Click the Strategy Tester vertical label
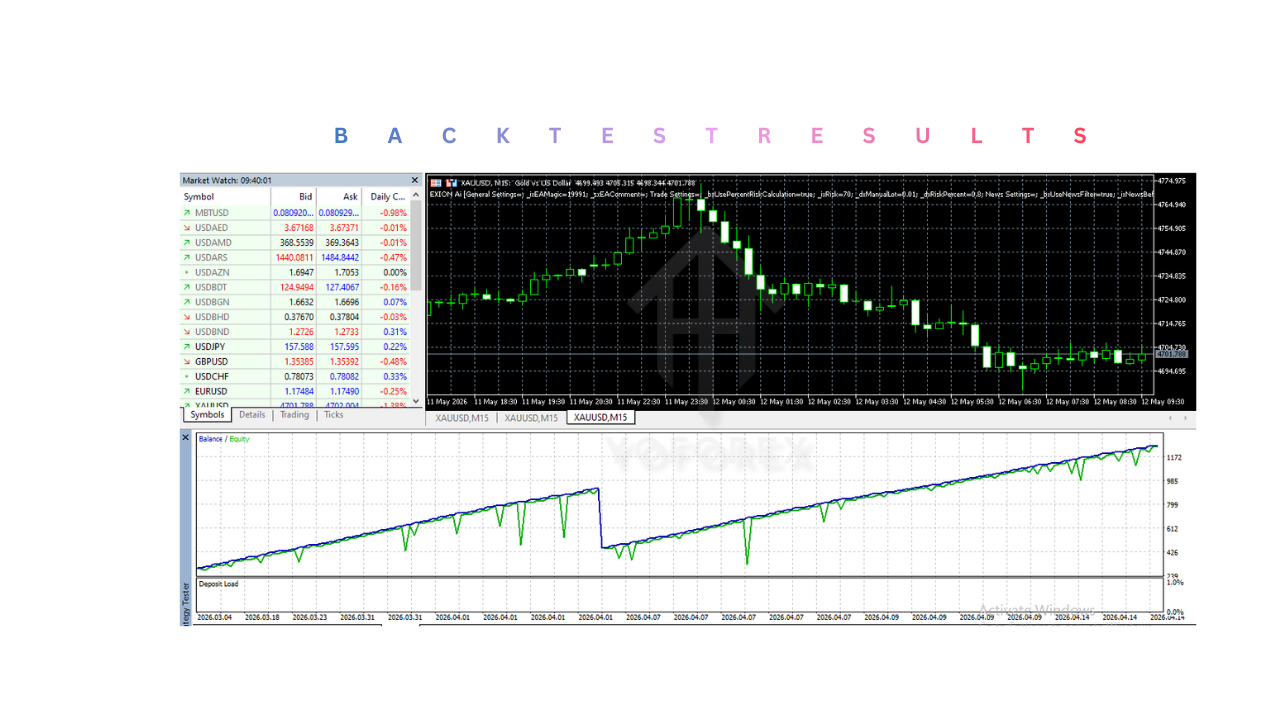Viewport: 1280px width, 720px height. [x=185, y=603]
